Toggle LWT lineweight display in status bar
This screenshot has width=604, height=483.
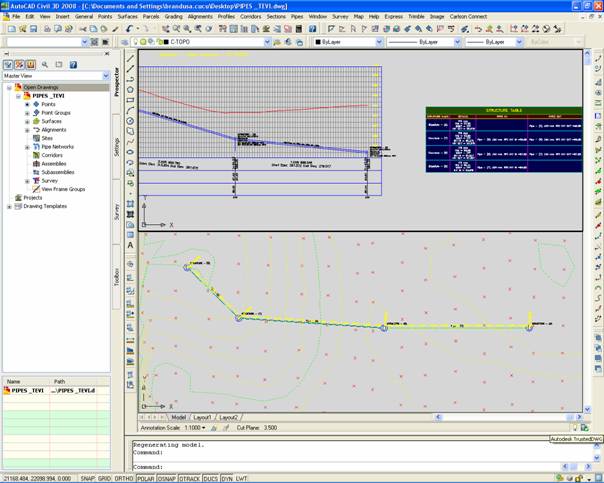coord(241,479)
